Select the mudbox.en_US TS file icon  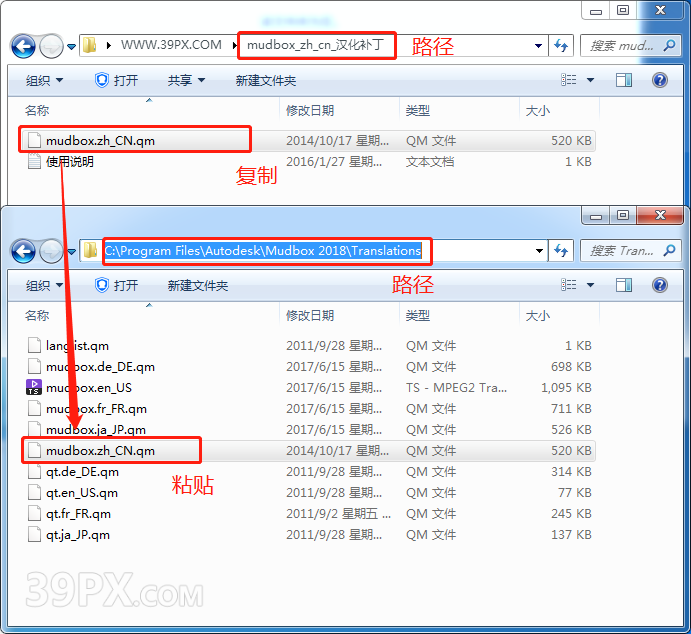tap(35, 388)
